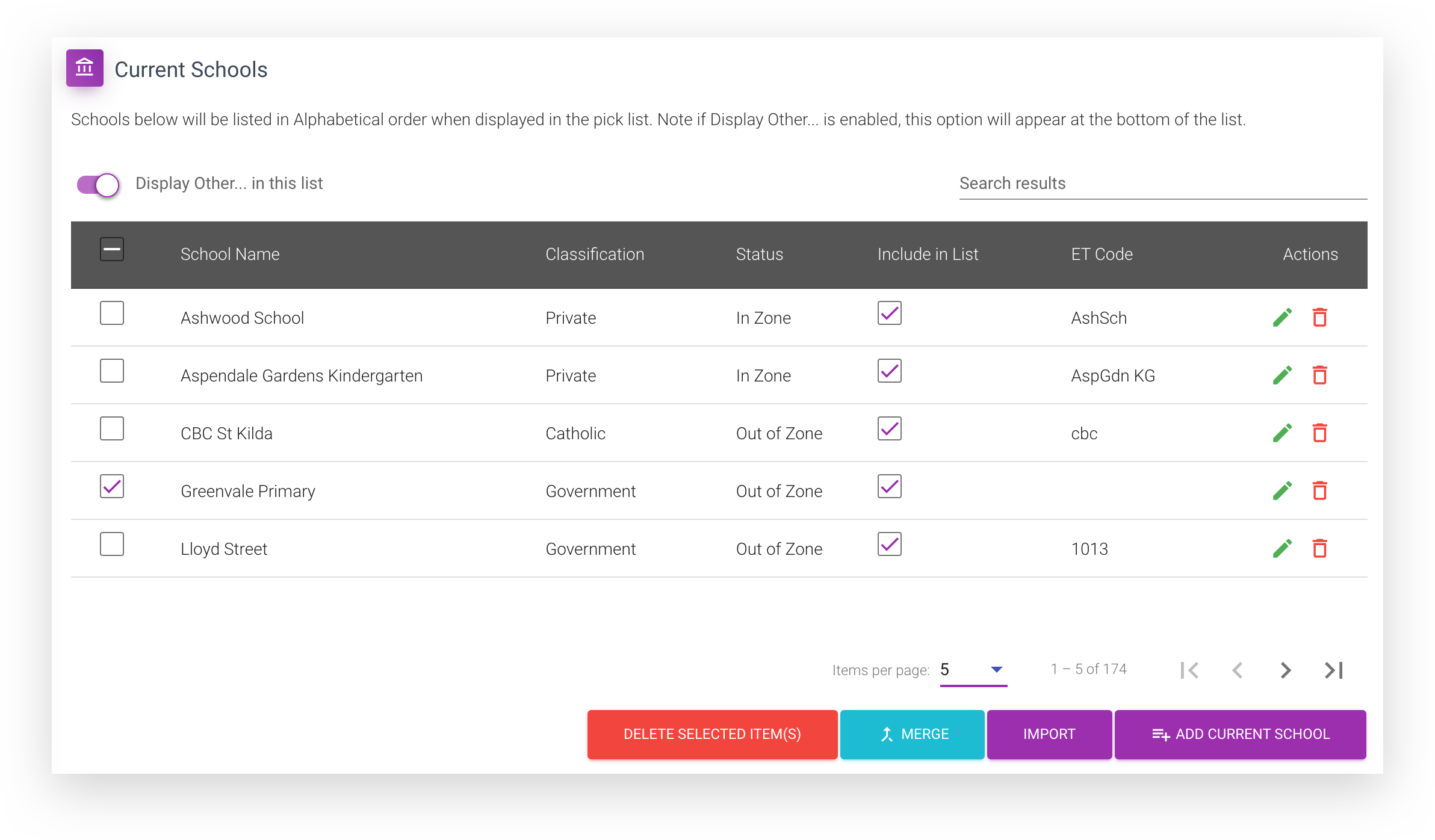This screenshot has width=1435, height=840.
Task: Open the Items per page dropdown
Action: pos(973,670)
